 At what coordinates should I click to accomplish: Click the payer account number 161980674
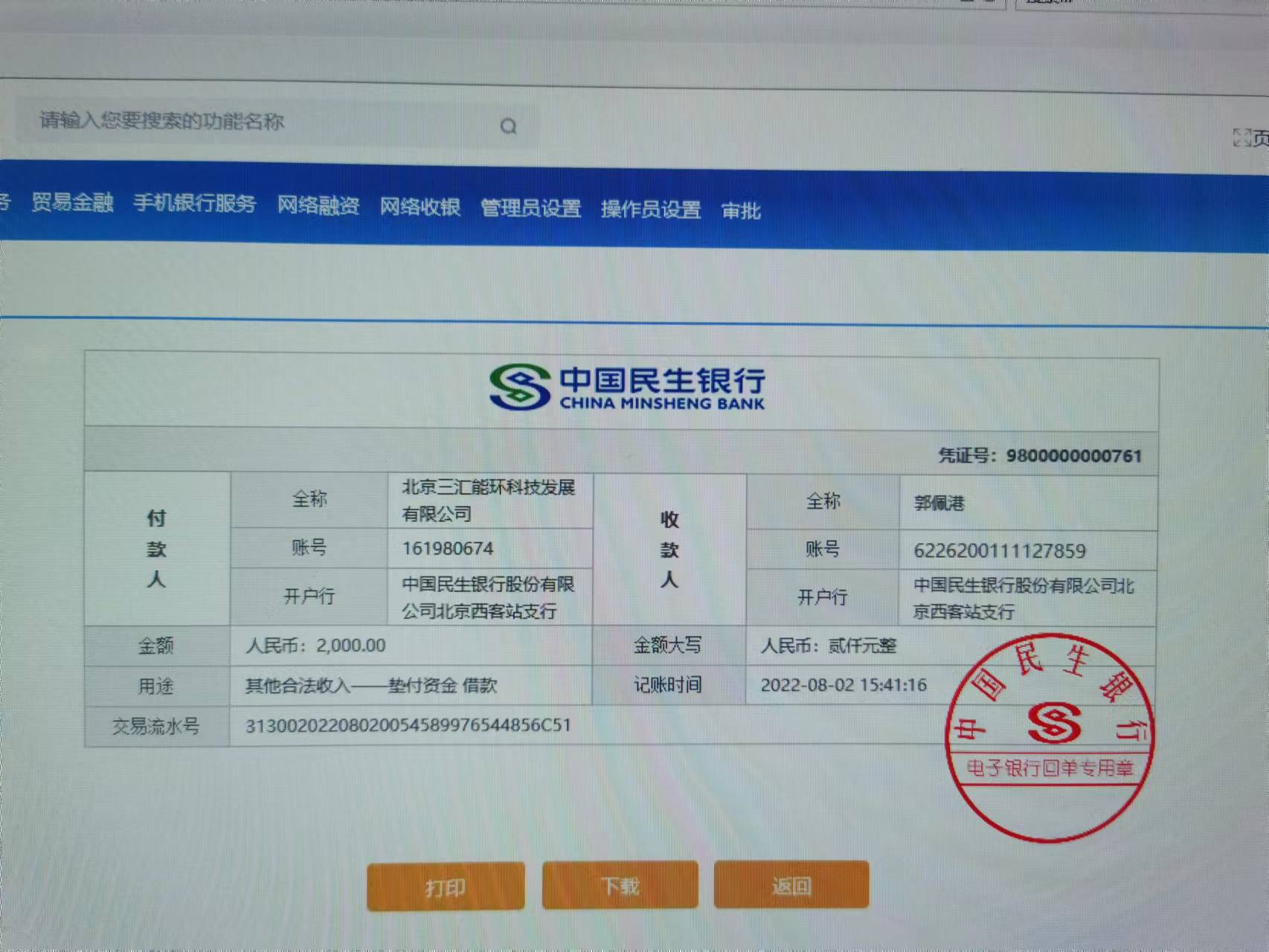(448, 549)
